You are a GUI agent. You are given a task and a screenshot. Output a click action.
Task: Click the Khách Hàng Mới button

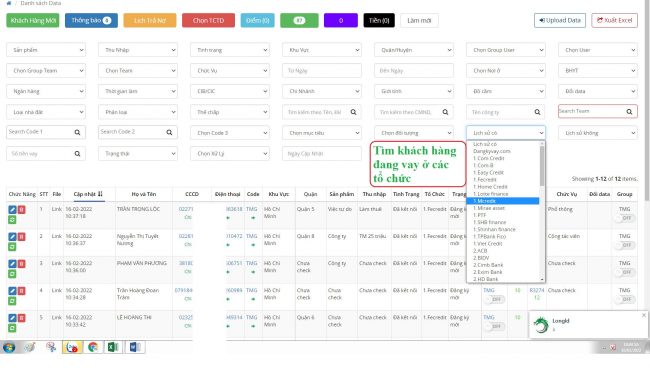coord(33,20)
